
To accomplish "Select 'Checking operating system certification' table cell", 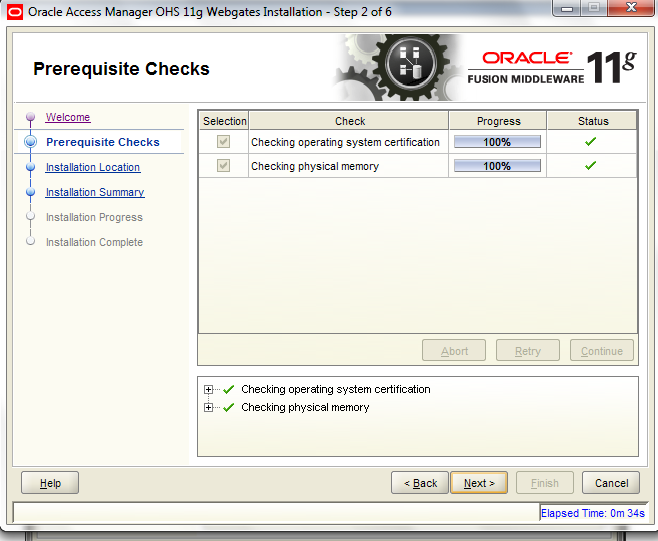I will [x=348, y=142].
